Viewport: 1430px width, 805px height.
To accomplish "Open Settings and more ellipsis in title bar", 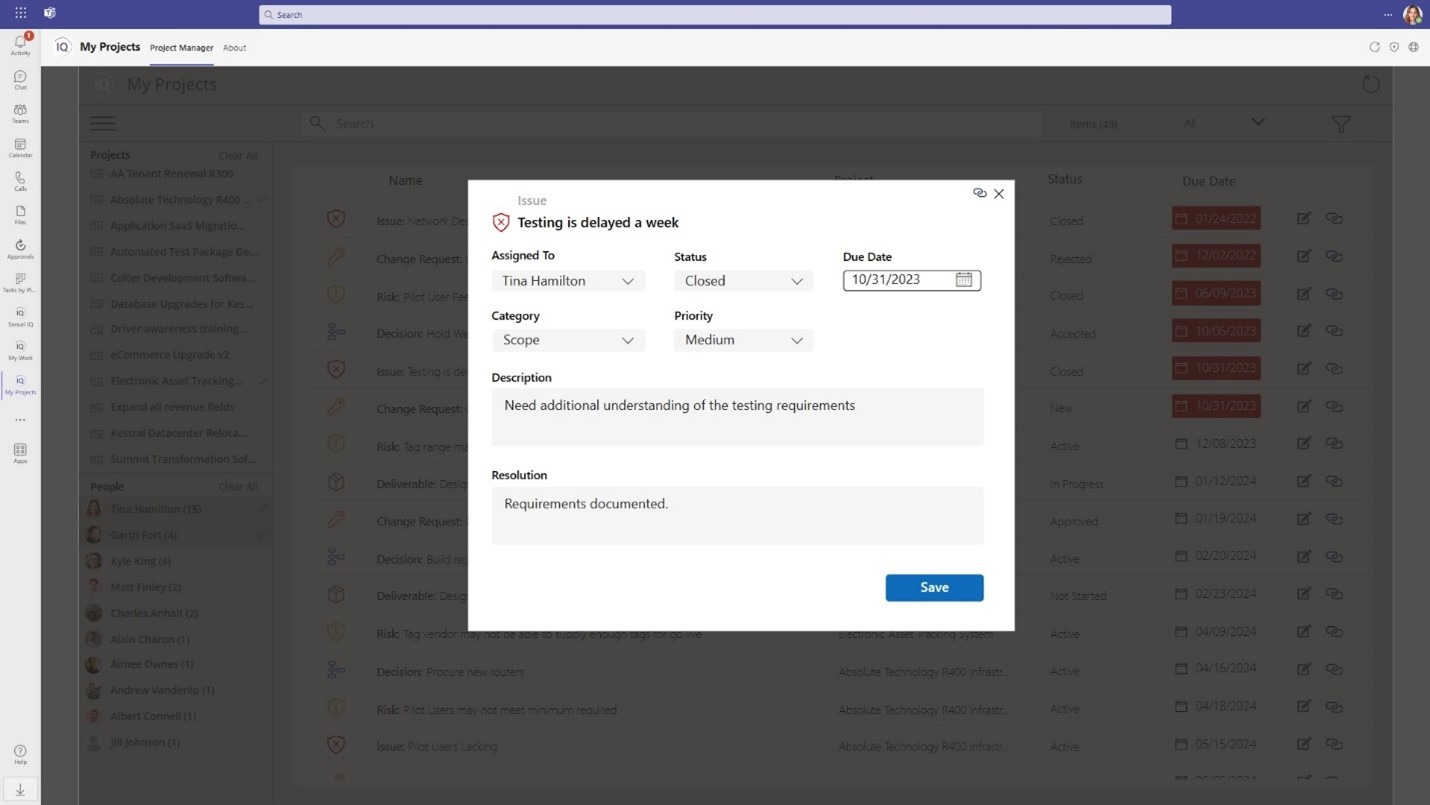I will click(x=1388, y=14).
